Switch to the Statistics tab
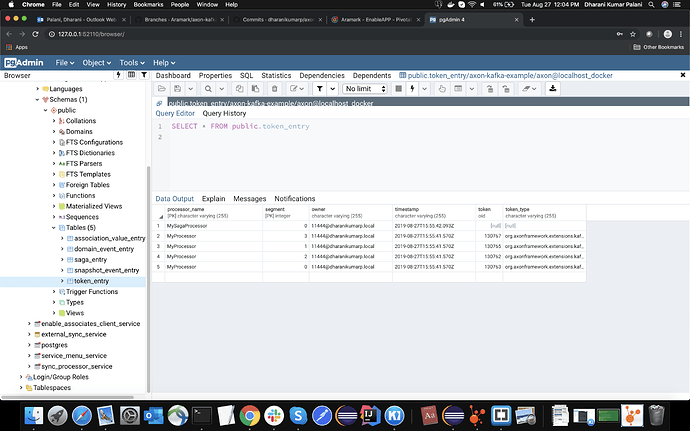This screenshot has width=690, height=431. (276, 76)
